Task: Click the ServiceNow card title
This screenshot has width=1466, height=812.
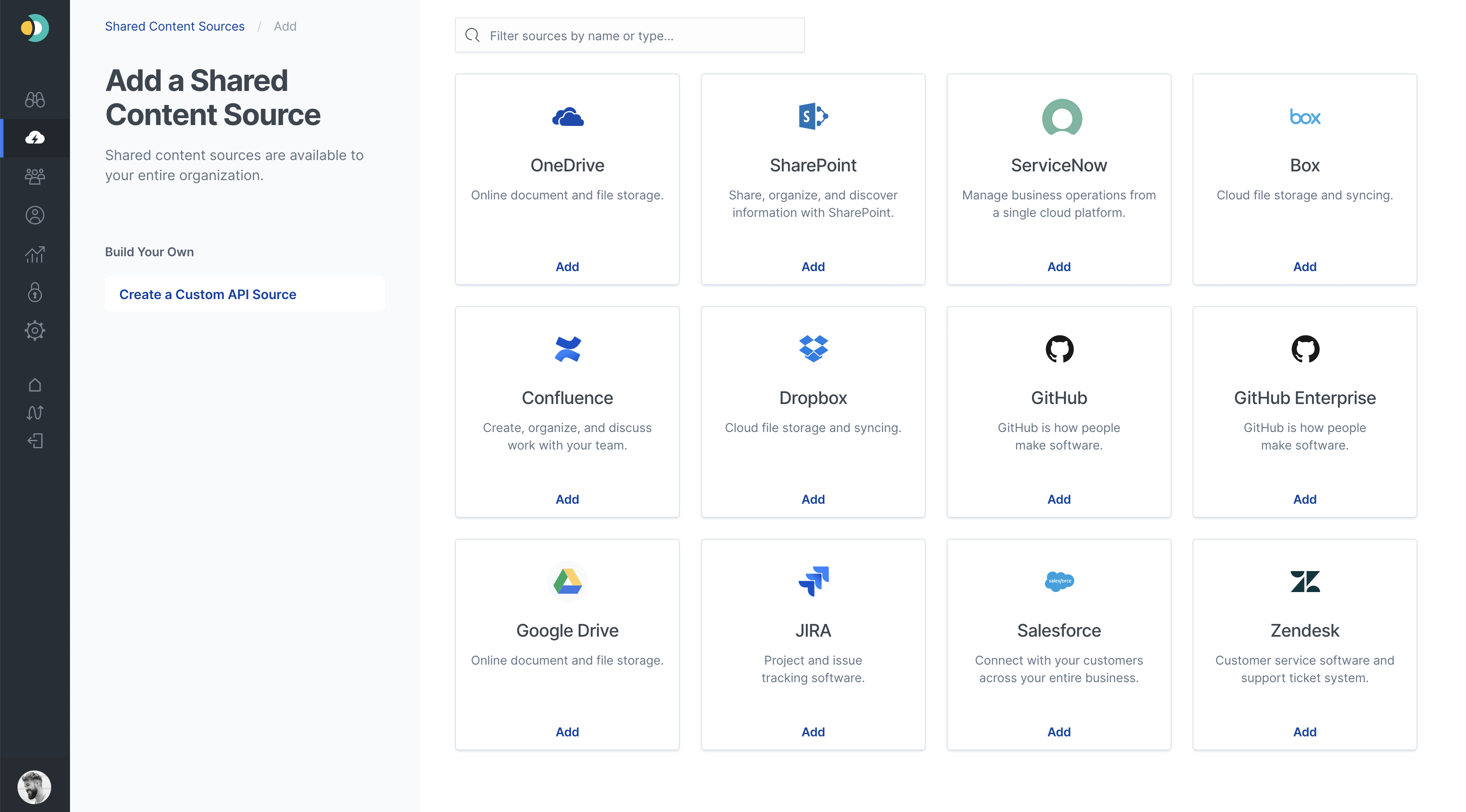Action: pos(1059,165)
